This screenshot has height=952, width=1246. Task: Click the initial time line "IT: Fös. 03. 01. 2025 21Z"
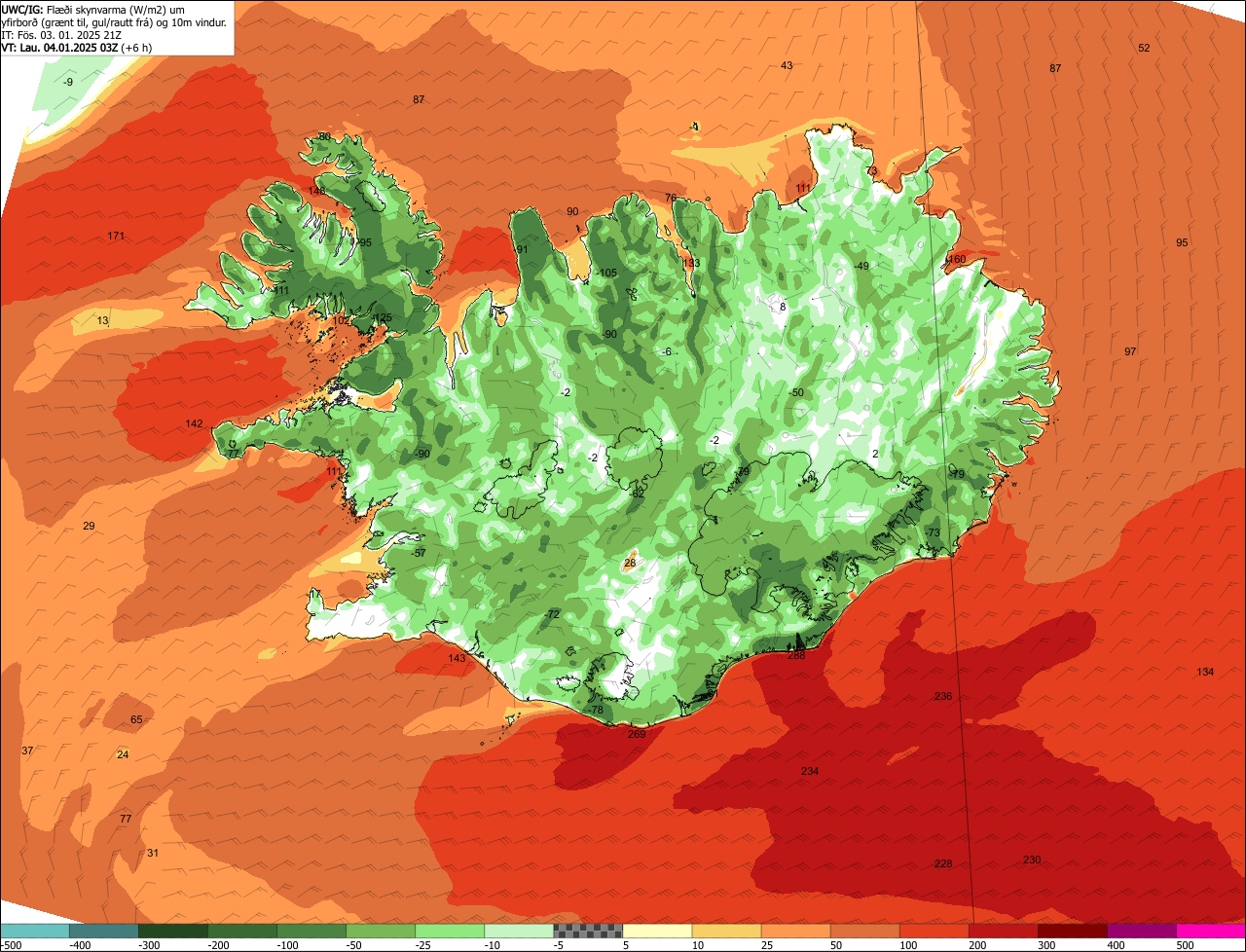click(62, 34)
